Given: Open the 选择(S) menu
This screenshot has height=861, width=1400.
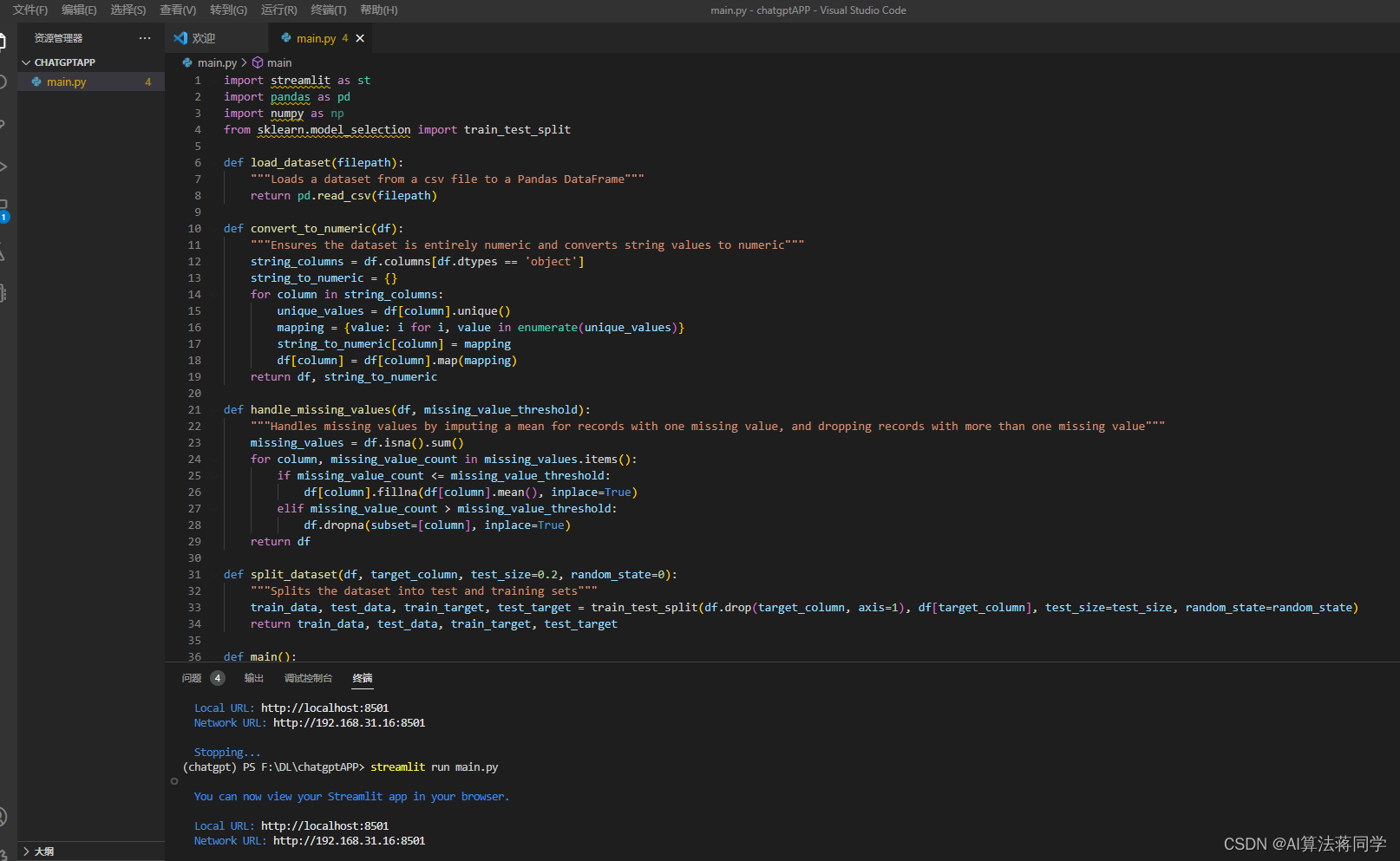Looking at the screenshot, I should (128, 10).
